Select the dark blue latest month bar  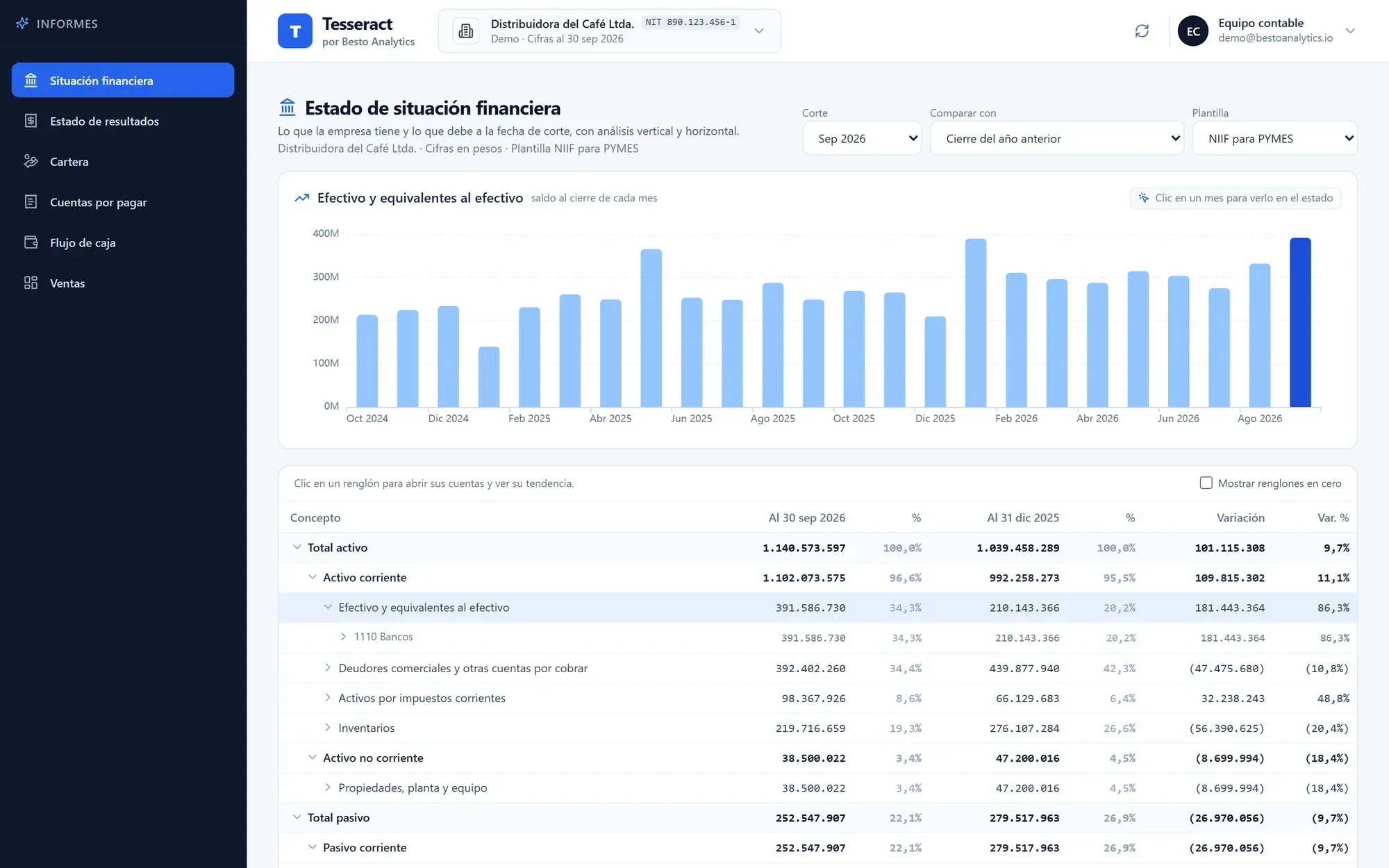[x=1300, y=322]
